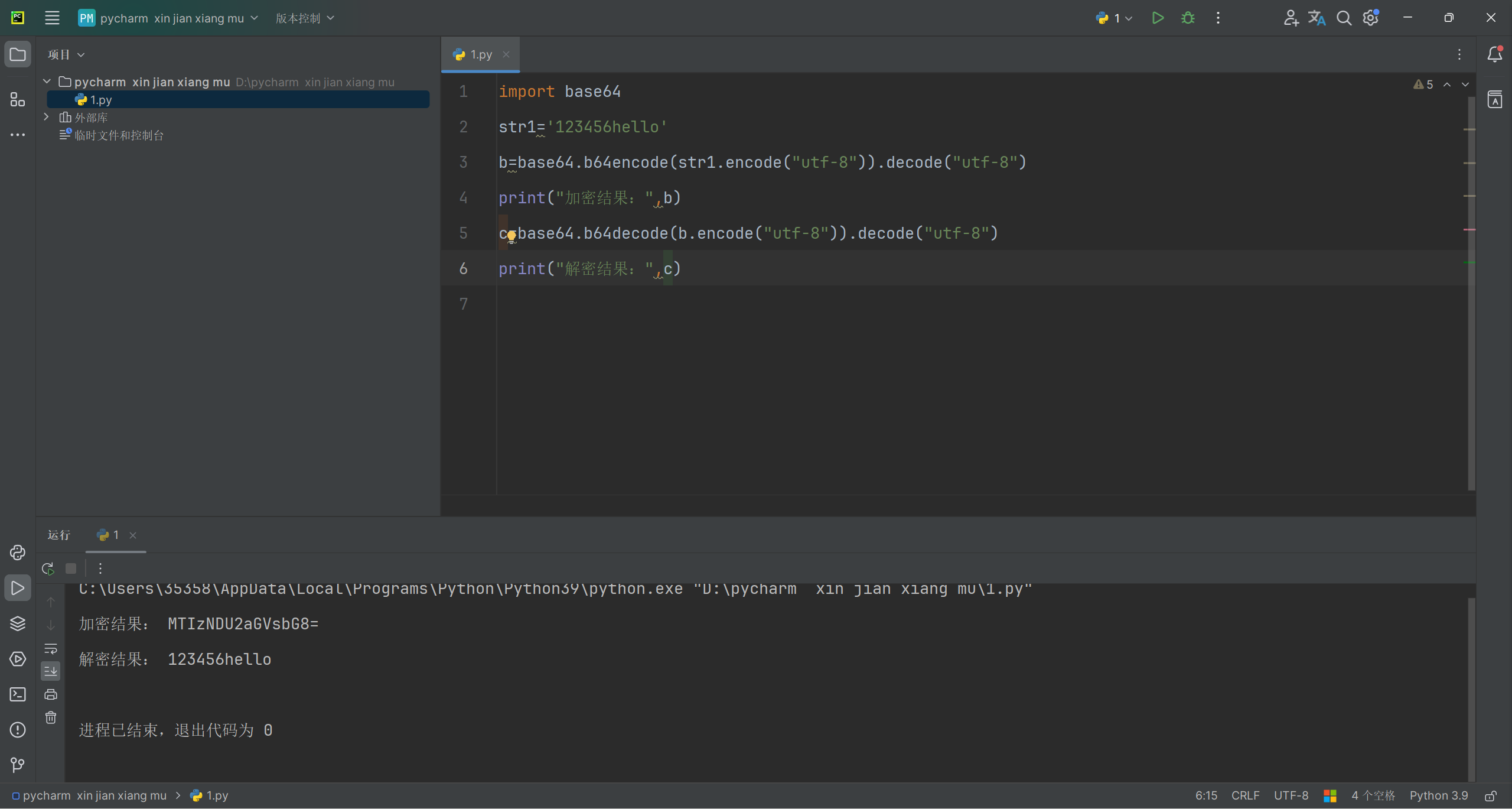
Task: Select 临时文件和控制台 tree item
Action: pos(112,135)
